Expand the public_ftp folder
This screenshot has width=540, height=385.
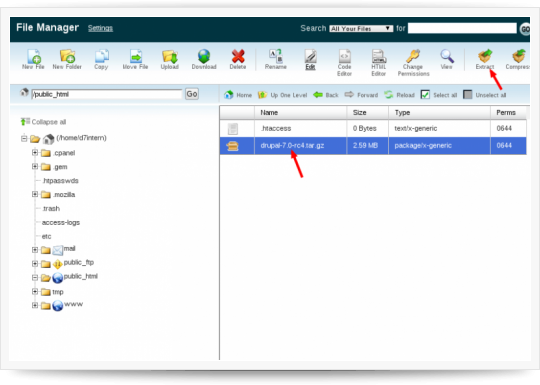pyautogui.click(x=35, y=264)
